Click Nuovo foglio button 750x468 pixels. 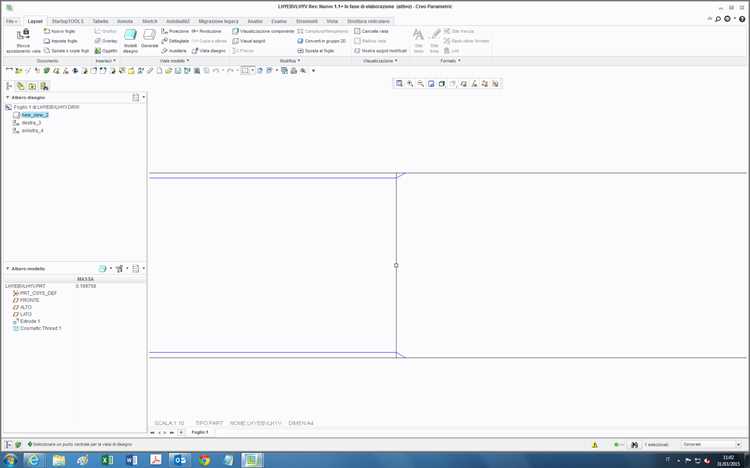(x=59, y=31)
